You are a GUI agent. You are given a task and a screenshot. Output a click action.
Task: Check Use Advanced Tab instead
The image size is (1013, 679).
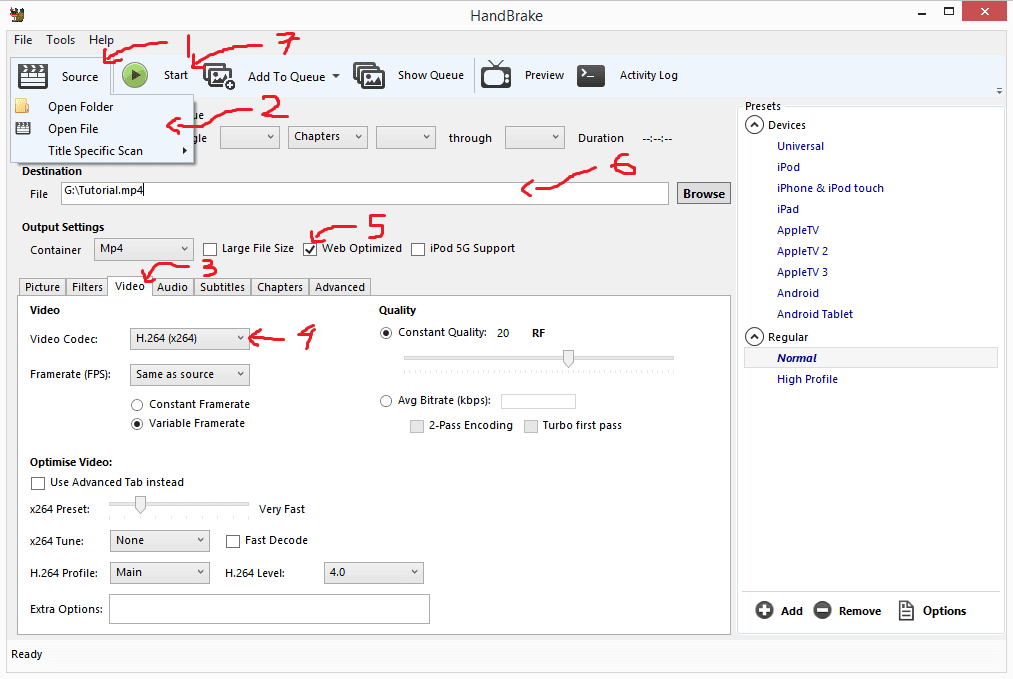(38, 483)
